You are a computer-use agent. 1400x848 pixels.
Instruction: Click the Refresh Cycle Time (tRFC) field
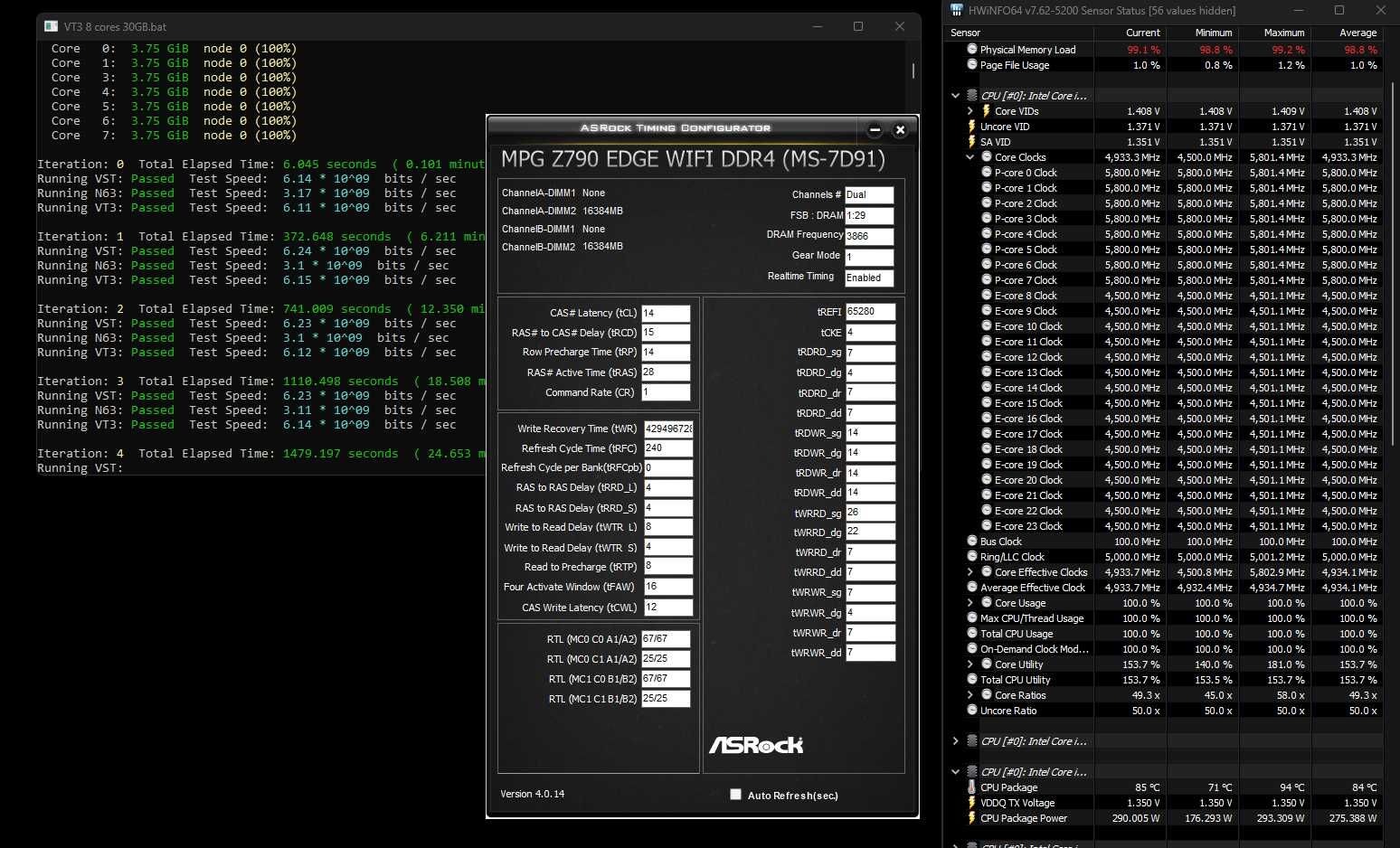(668, 448)
